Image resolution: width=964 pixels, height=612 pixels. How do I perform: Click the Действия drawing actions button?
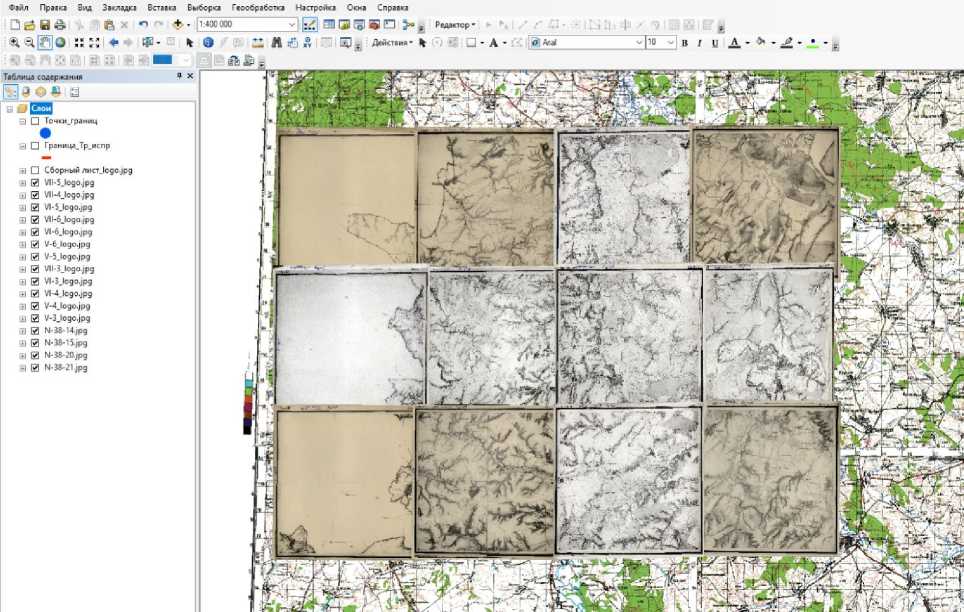[392, 43]
